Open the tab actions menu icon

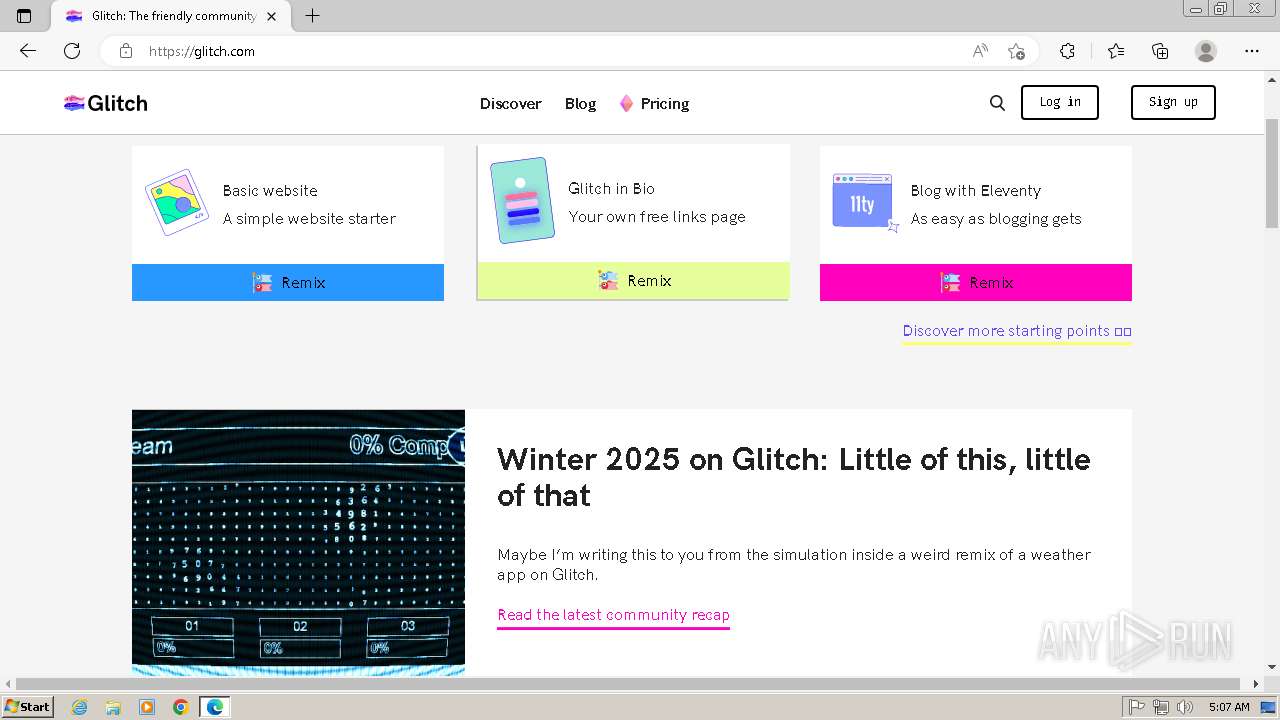pyautogui.click(x=24, y=16)
